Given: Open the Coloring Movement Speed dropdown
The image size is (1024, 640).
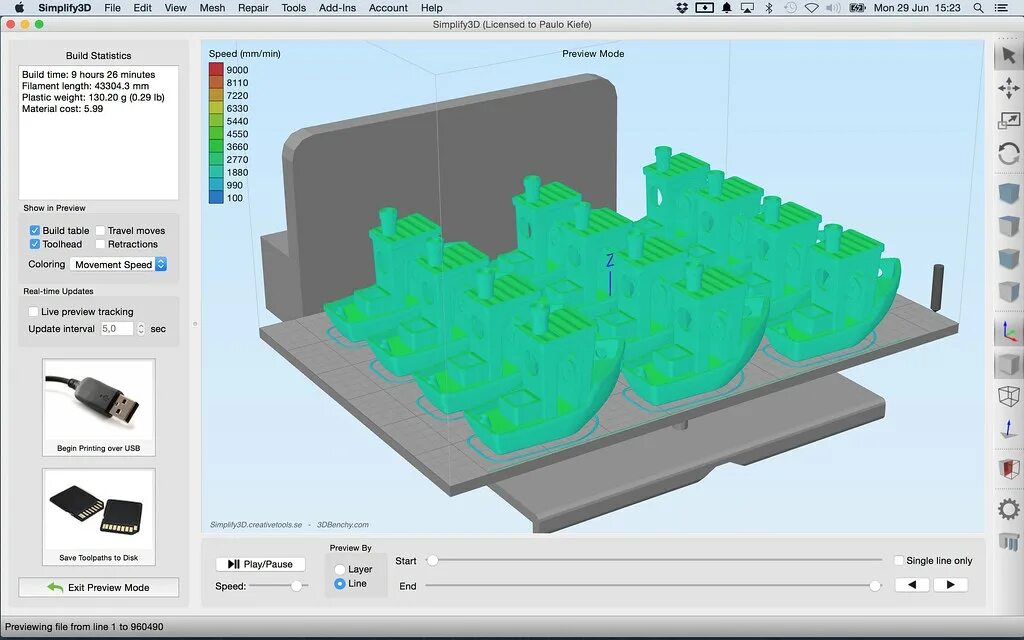Looking at the screenshot, I should click(x=119, y=264).
